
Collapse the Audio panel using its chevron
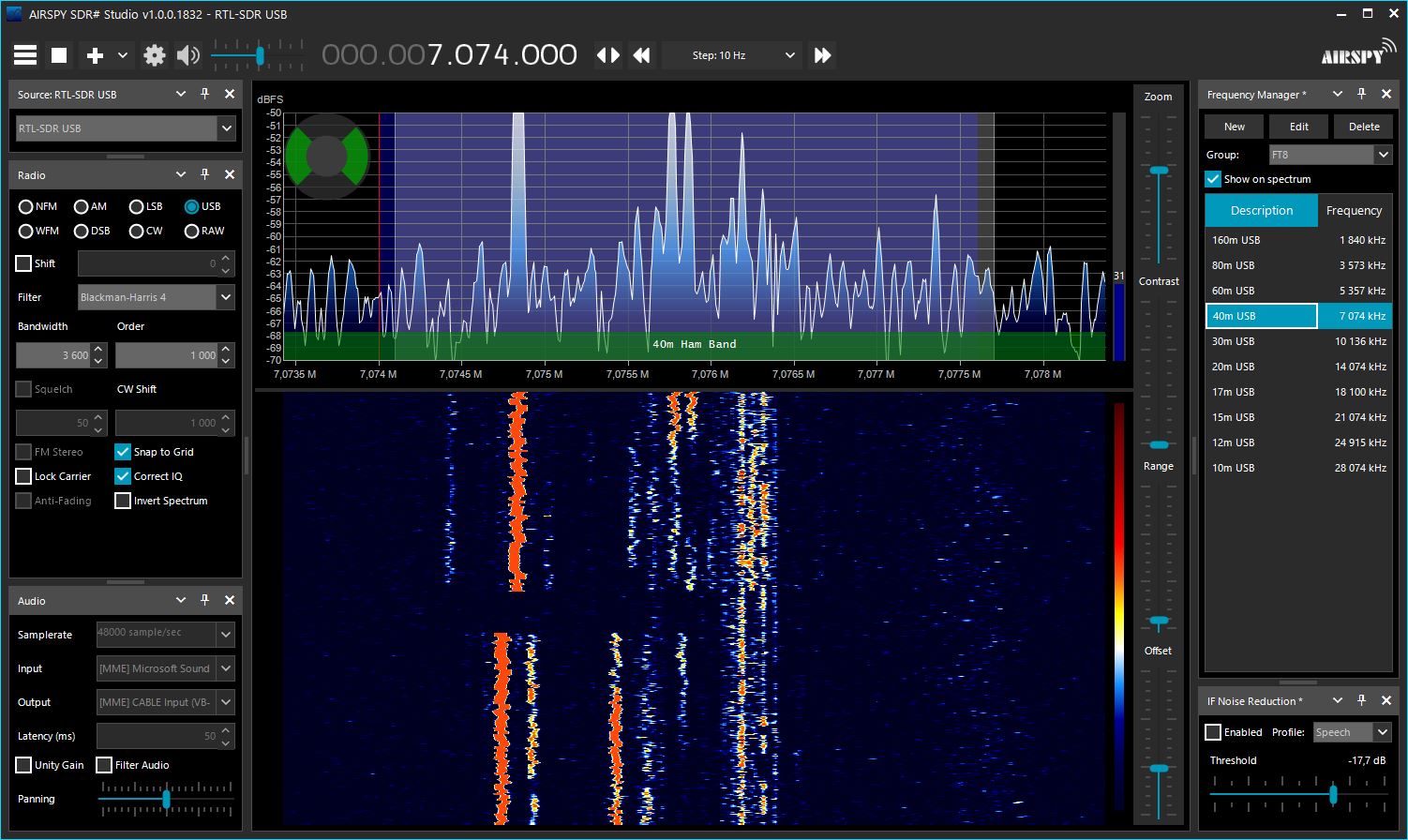pos(181,600)
